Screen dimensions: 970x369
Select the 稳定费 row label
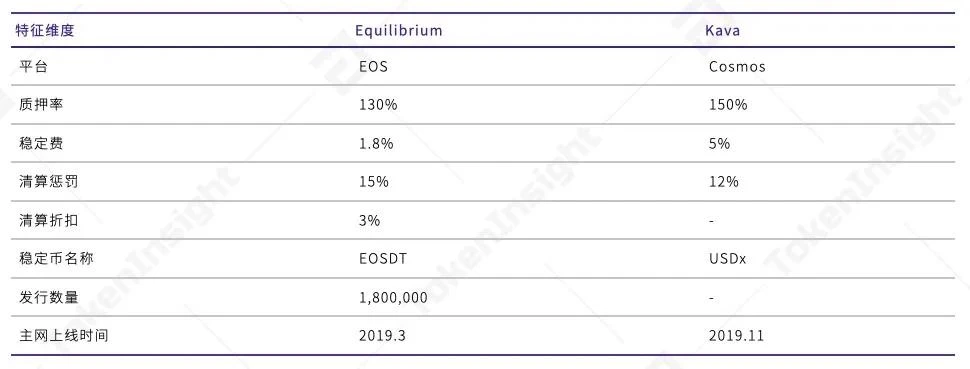coord(41,144)
